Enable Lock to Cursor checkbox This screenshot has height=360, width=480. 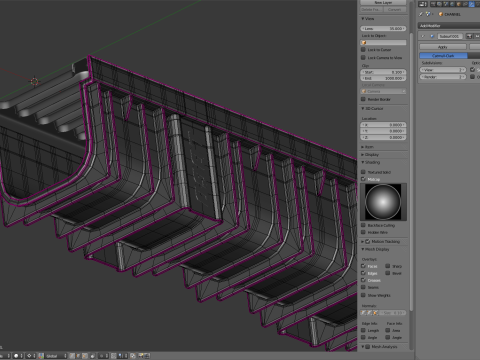click(363, 50)
